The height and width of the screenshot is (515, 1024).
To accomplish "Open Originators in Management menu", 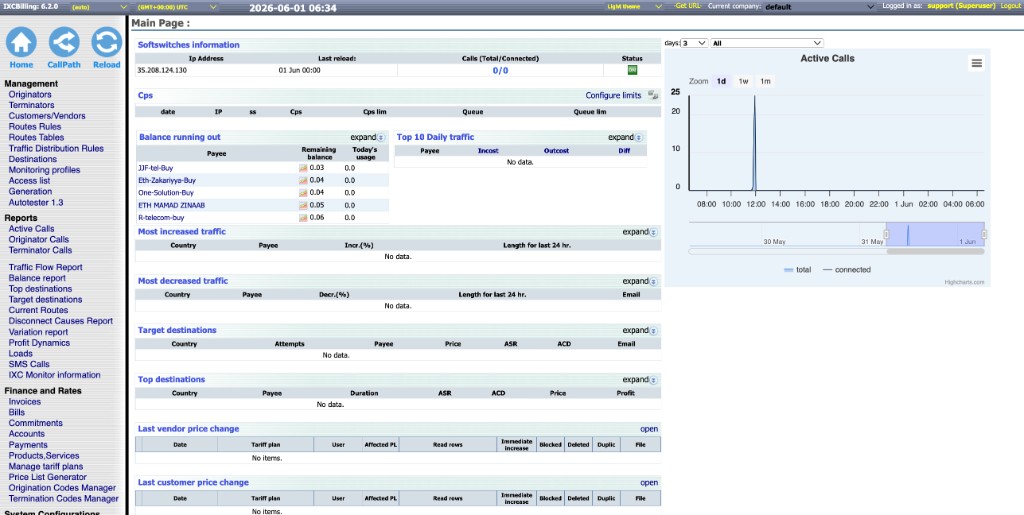I will tap(30, 95).
